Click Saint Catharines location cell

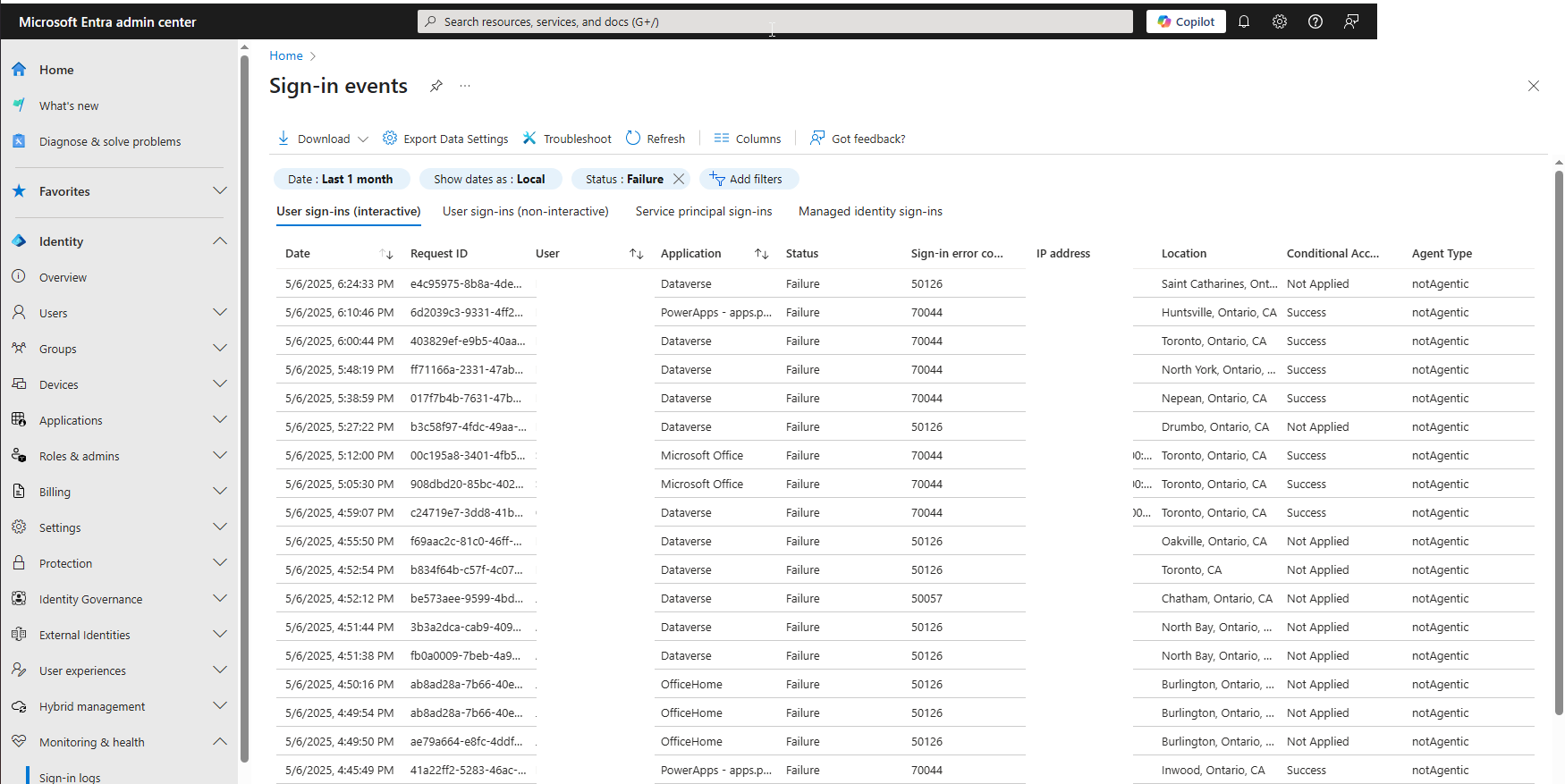point(1219,283)
